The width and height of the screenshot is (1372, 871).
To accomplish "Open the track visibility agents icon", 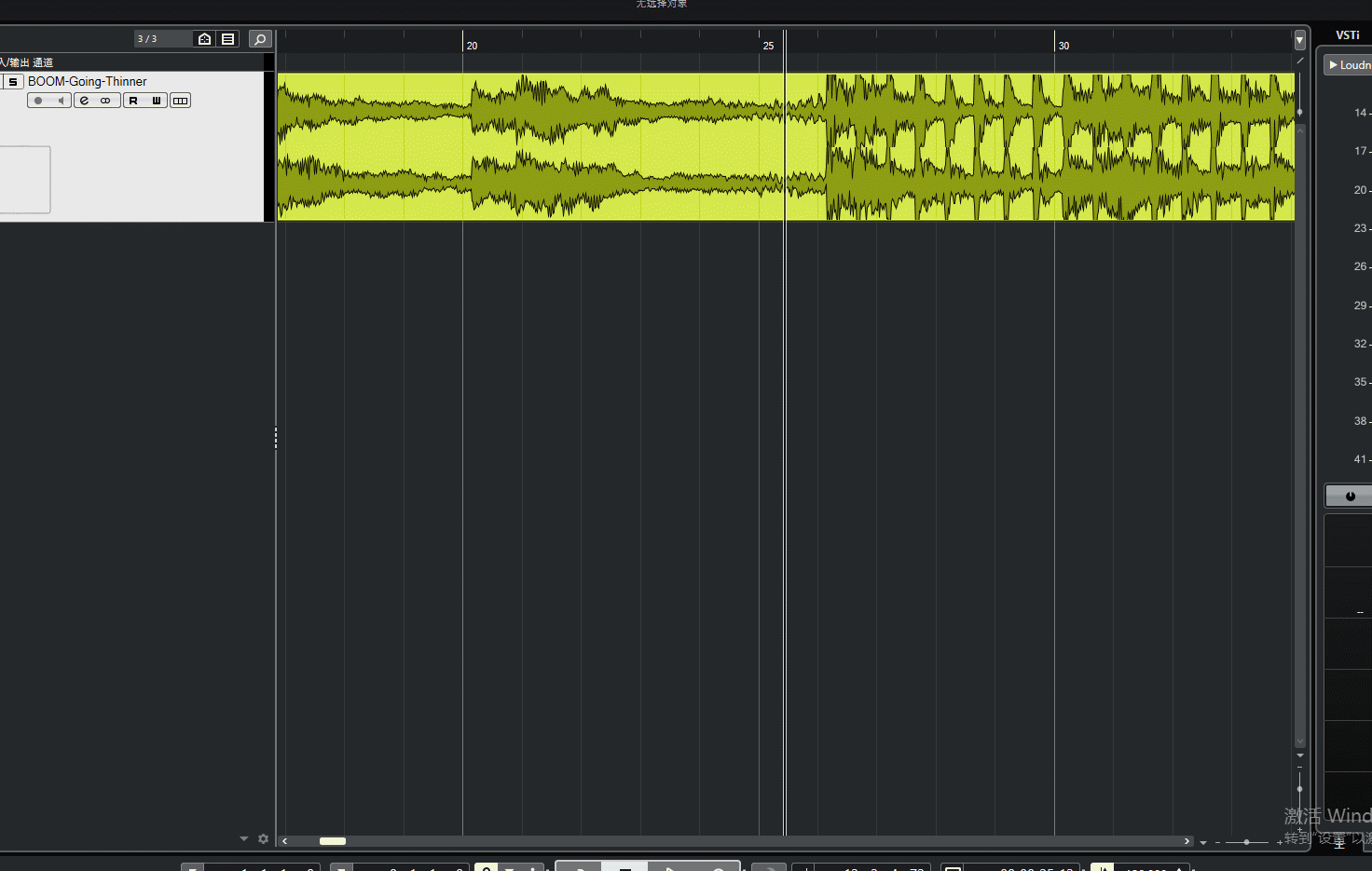I will coord(204,39).
